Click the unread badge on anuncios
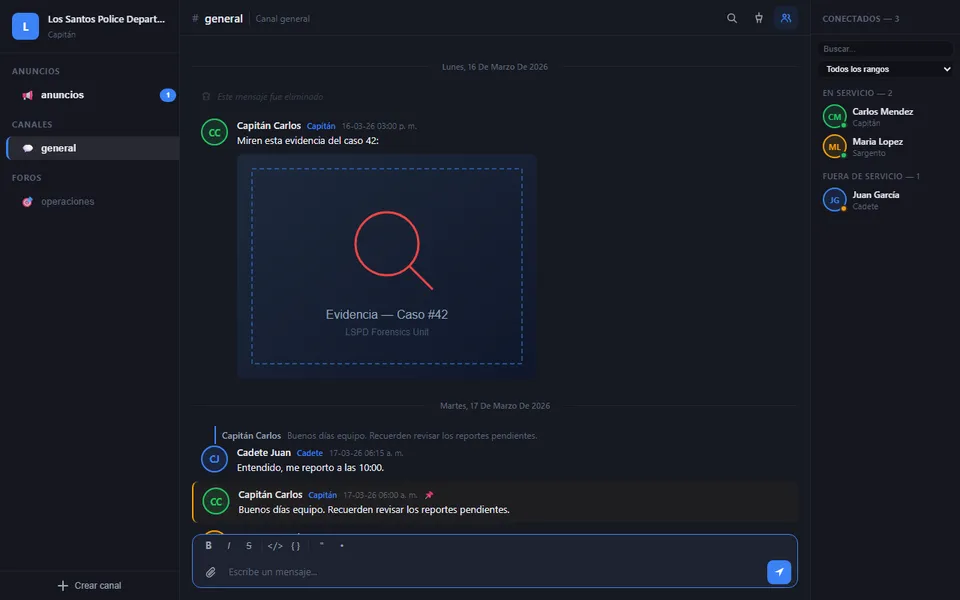Screen dimensions: 960x600 [168, 95]
